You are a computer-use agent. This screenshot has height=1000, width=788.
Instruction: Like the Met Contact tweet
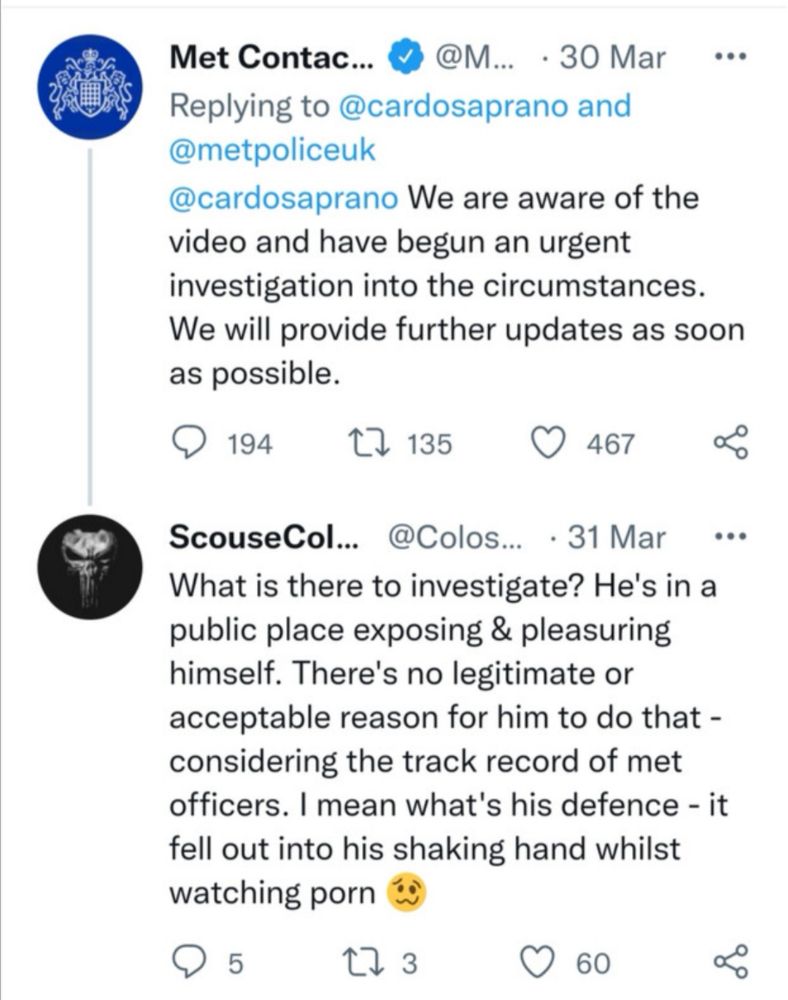pyautogui.click(x=548, y=443)
